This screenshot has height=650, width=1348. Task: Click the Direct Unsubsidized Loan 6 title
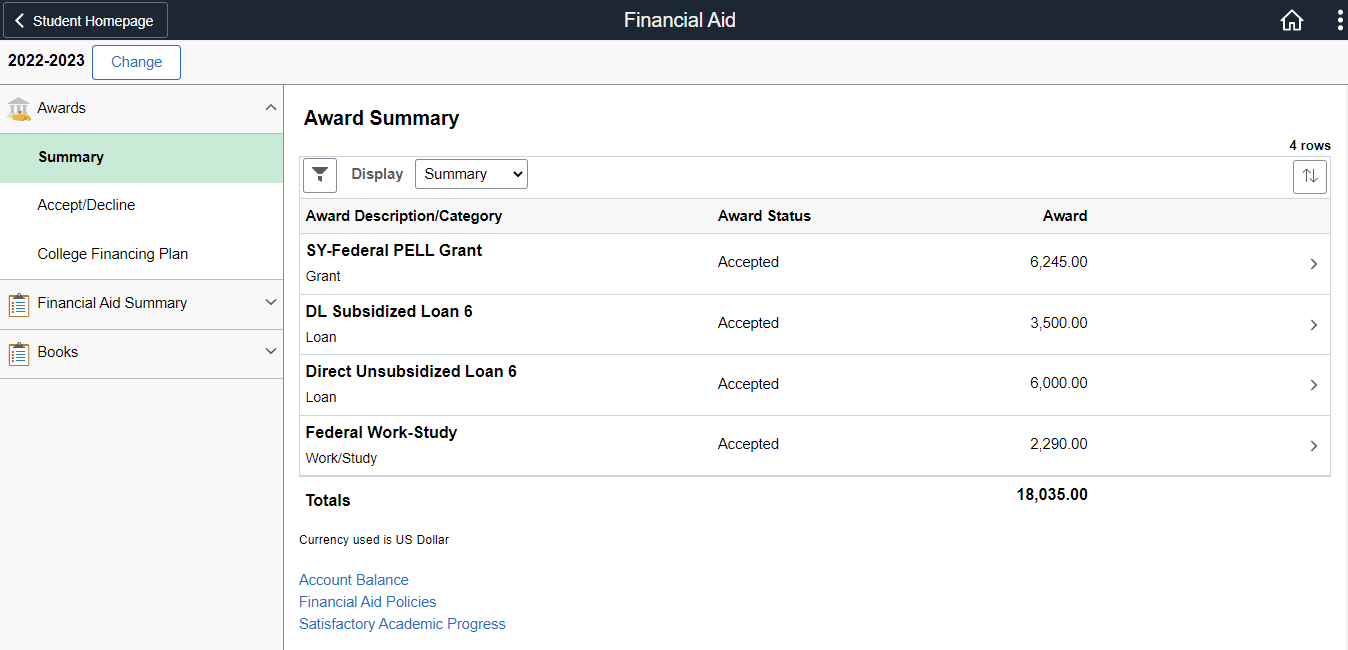[411, 372]
